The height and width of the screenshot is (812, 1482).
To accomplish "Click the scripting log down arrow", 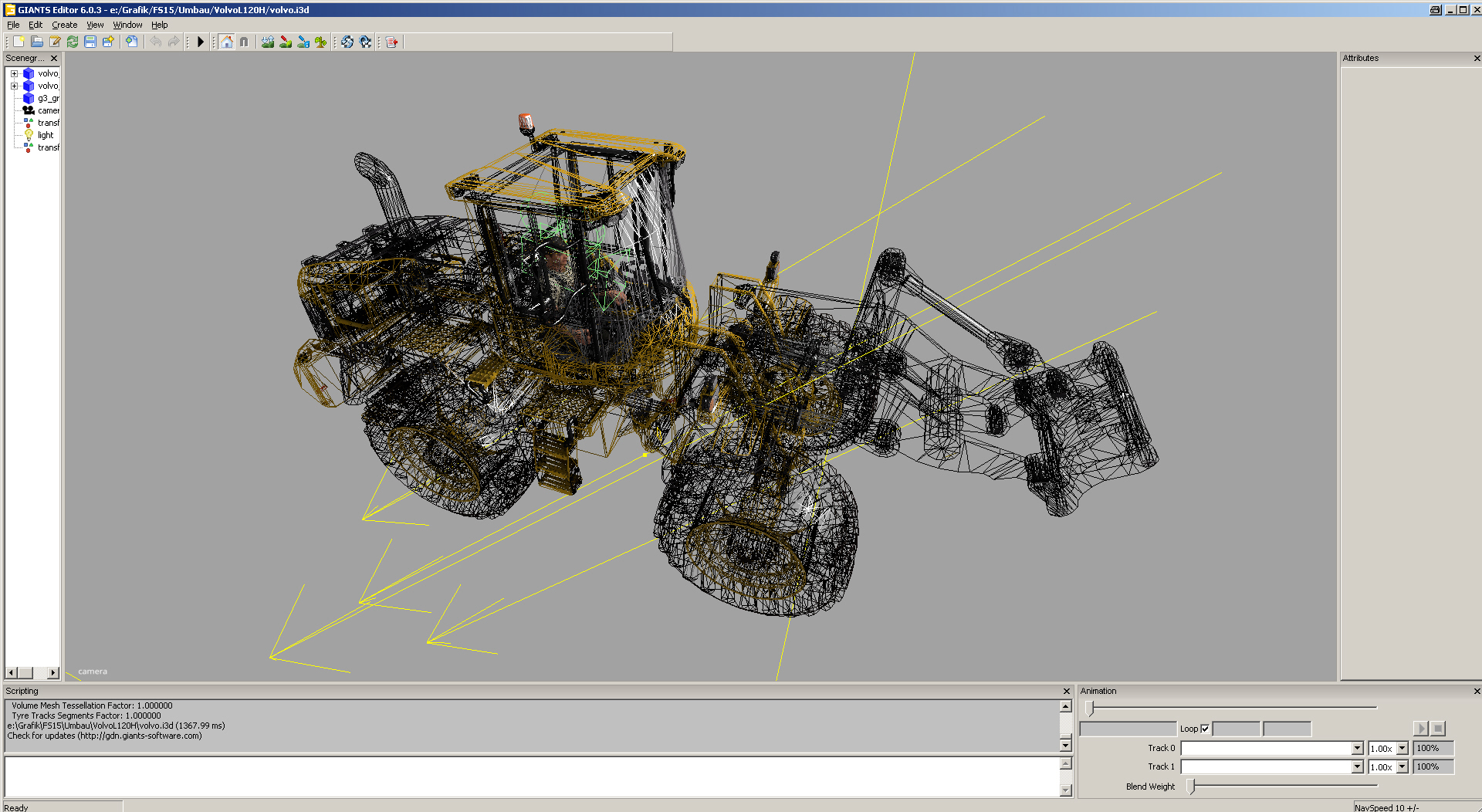I will coord(1065,745).
